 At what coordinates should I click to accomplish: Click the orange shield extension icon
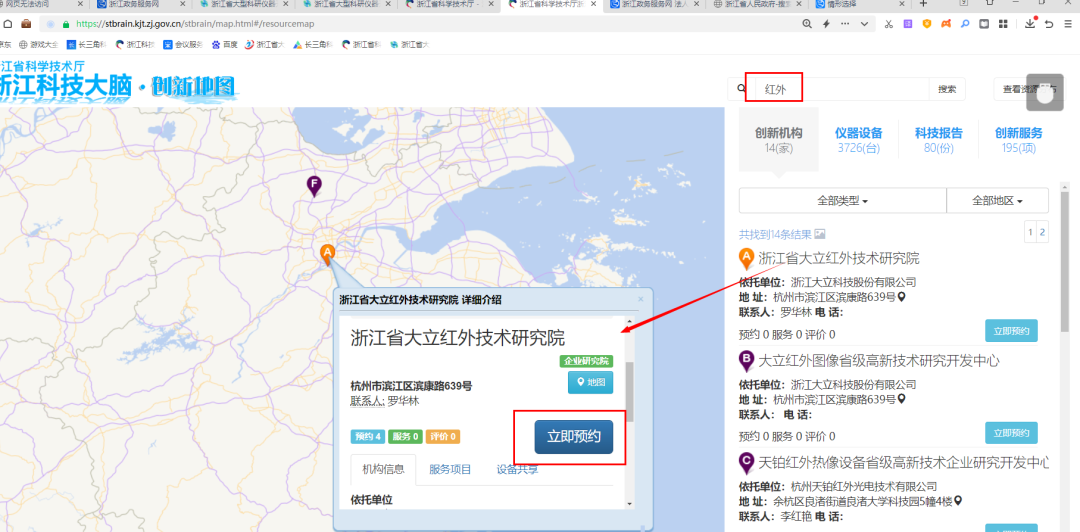[x=927, y=24]
